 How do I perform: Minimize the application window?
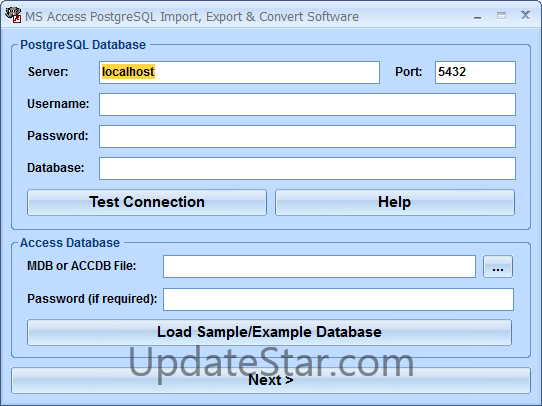[x=477, y=16]
